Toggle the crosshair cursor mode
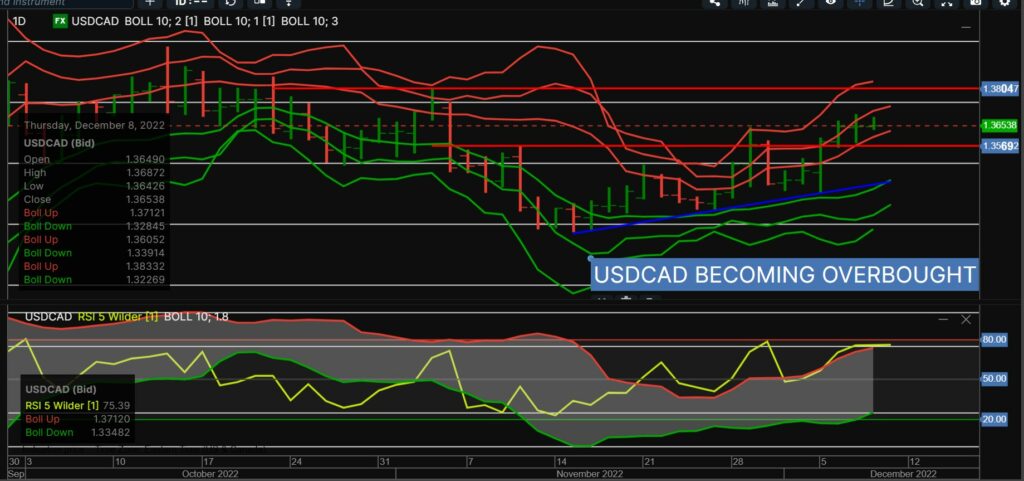The image size is (1024, 481). 858,4
